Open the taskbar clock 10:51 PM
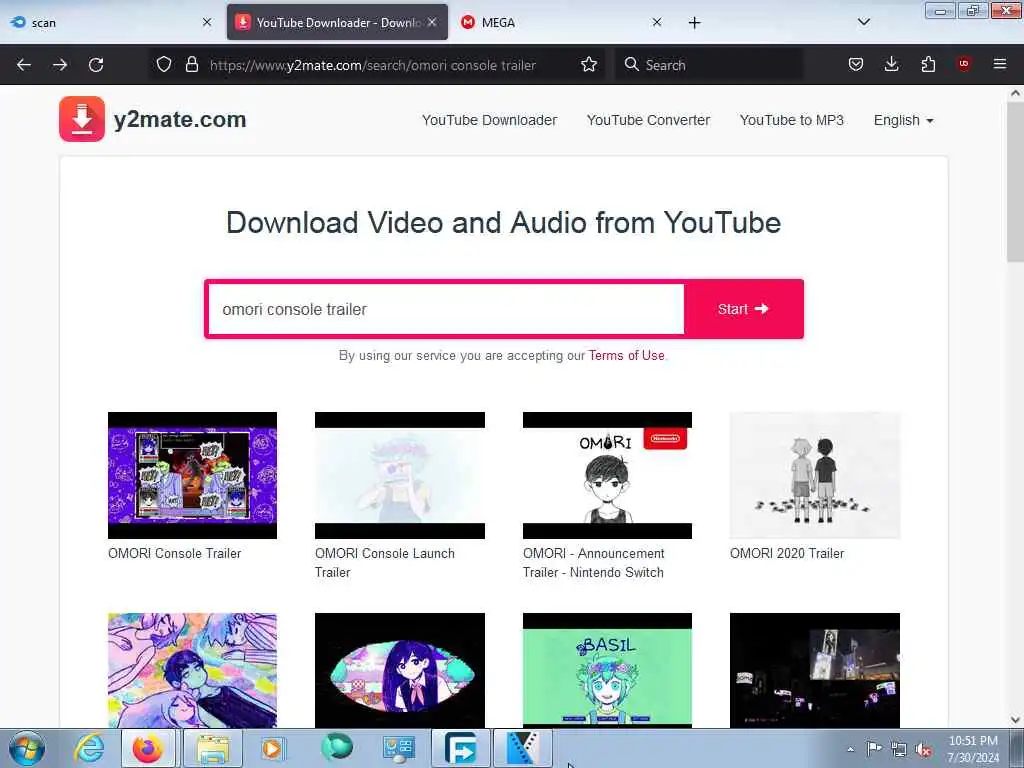The image size is (1024, 768). pyautogui.click(x=973, y=749)
